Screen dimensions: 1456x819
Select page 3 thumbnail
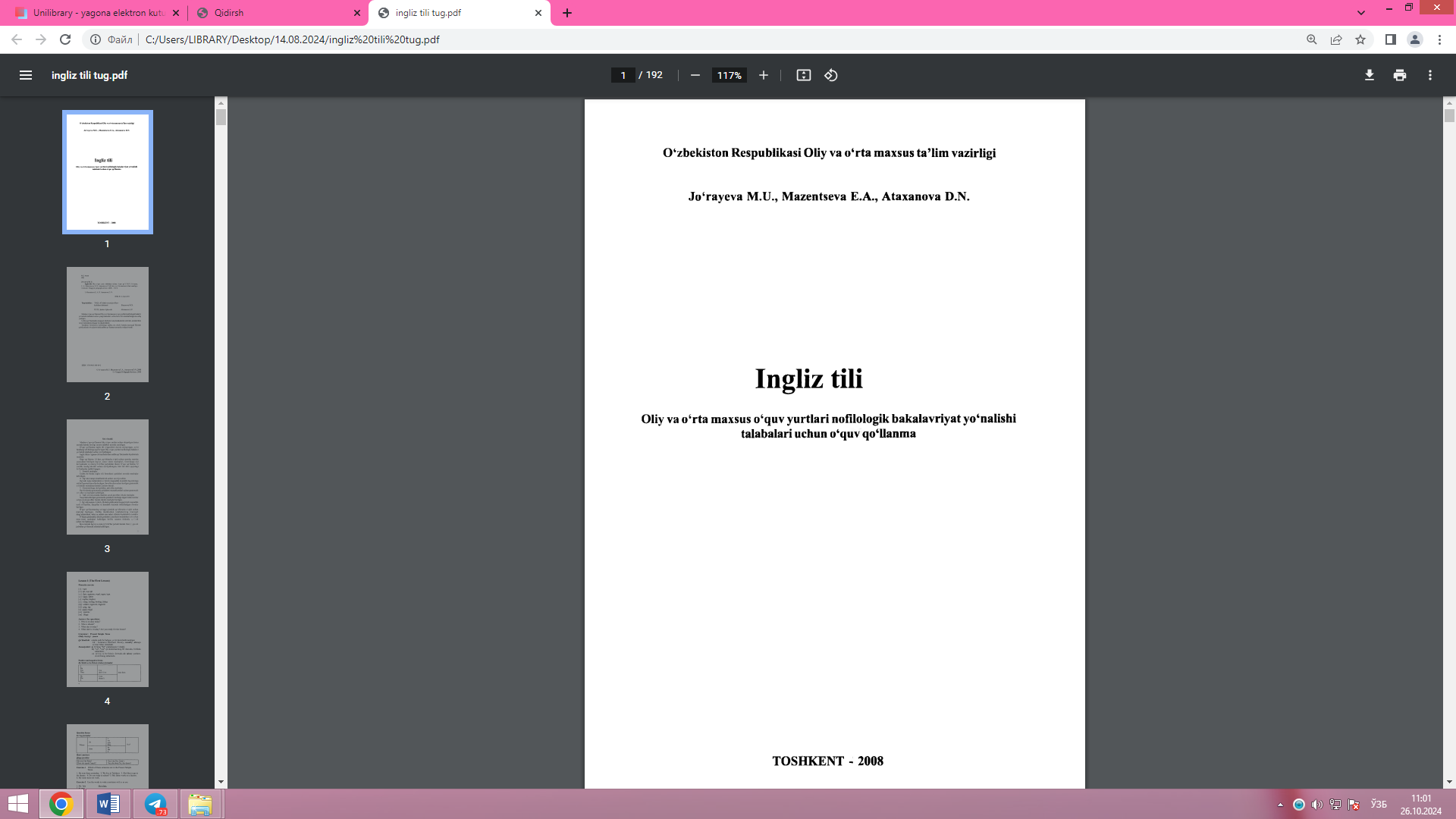click(108, 477)
